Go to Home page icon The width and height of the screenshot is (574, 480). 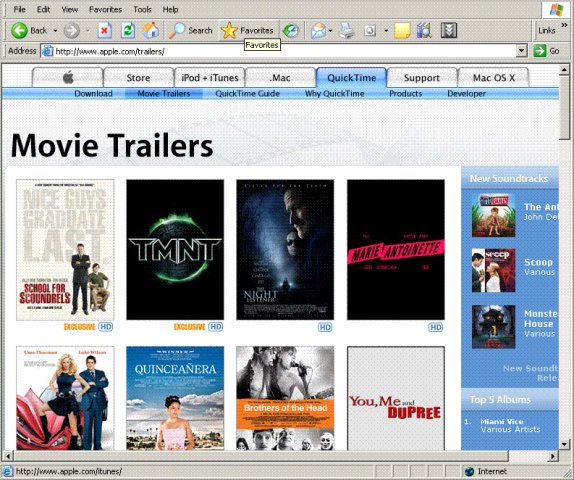click(x=150, y=30)
